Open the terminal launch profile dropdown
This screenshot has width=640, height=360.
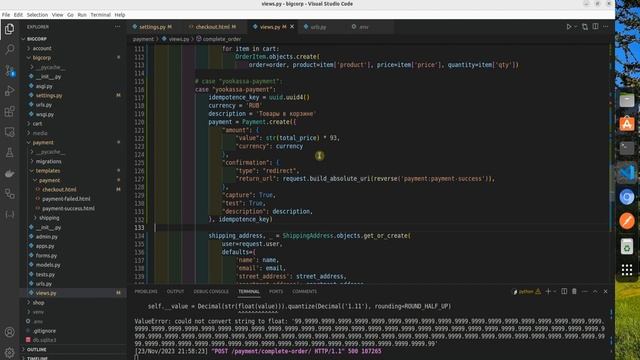click(x=555, y=291)
